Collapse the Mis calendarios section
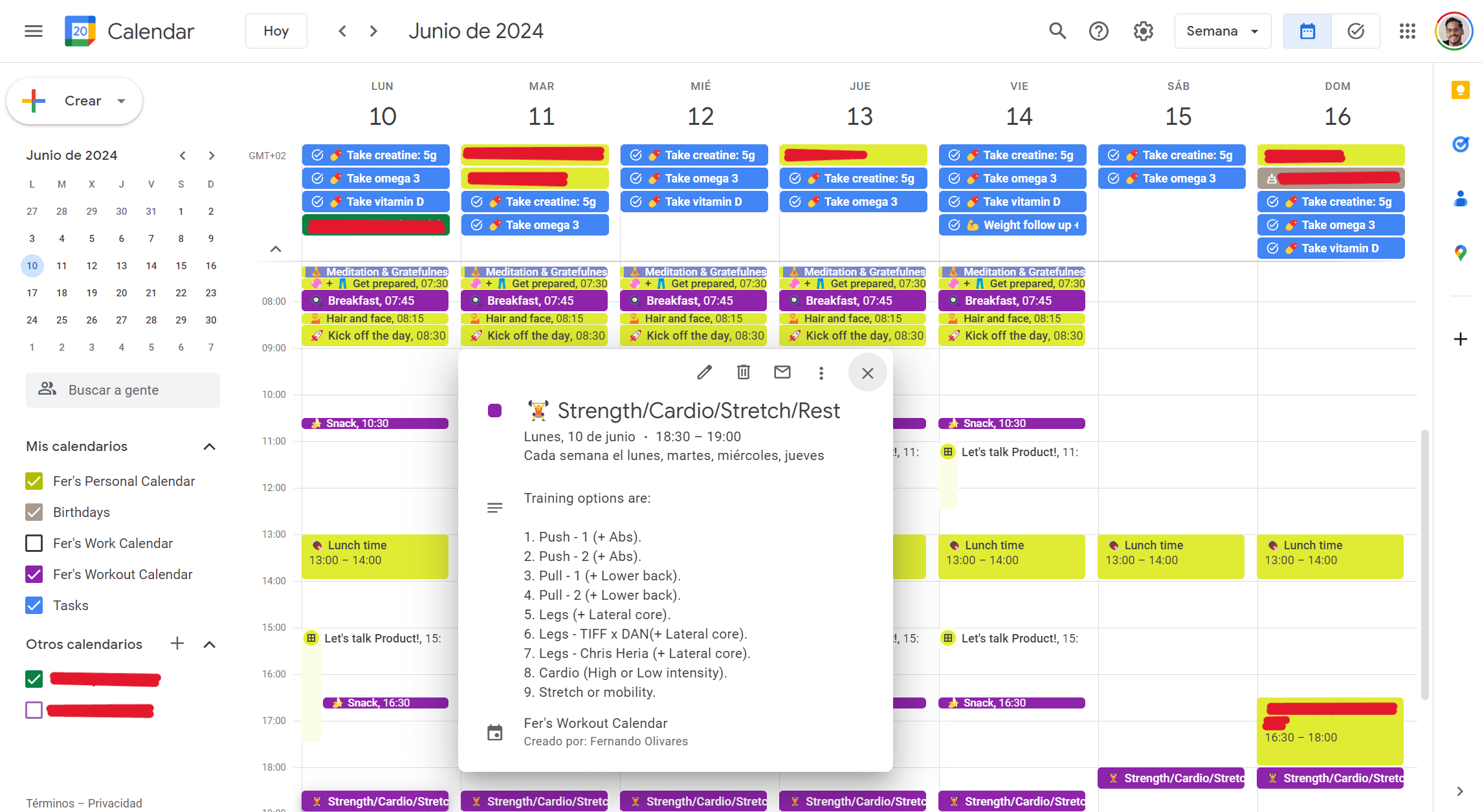This screenshot has width=1482, height=812. point(209,446)
